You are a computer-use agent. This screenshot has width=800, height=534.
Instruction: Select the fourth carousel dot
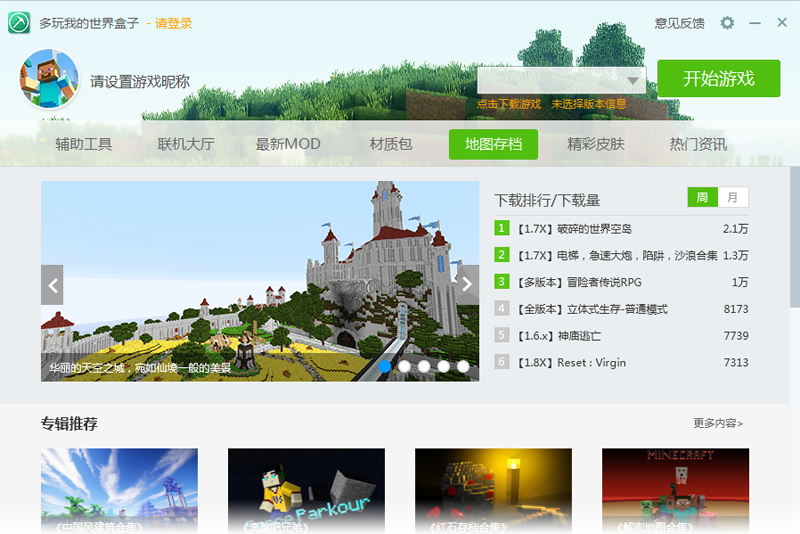coord(443,366)
